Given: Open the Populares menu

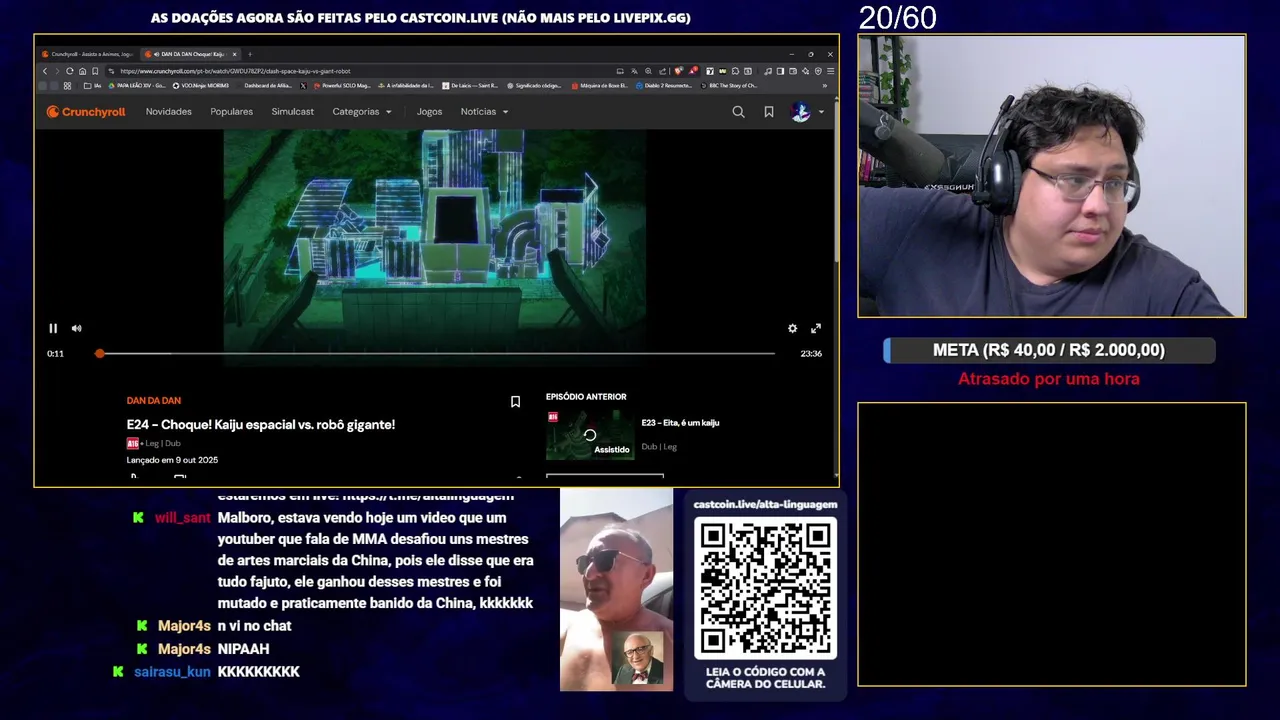Looking at the screenshot, I should pyautogui.click(x=231, y=112).
